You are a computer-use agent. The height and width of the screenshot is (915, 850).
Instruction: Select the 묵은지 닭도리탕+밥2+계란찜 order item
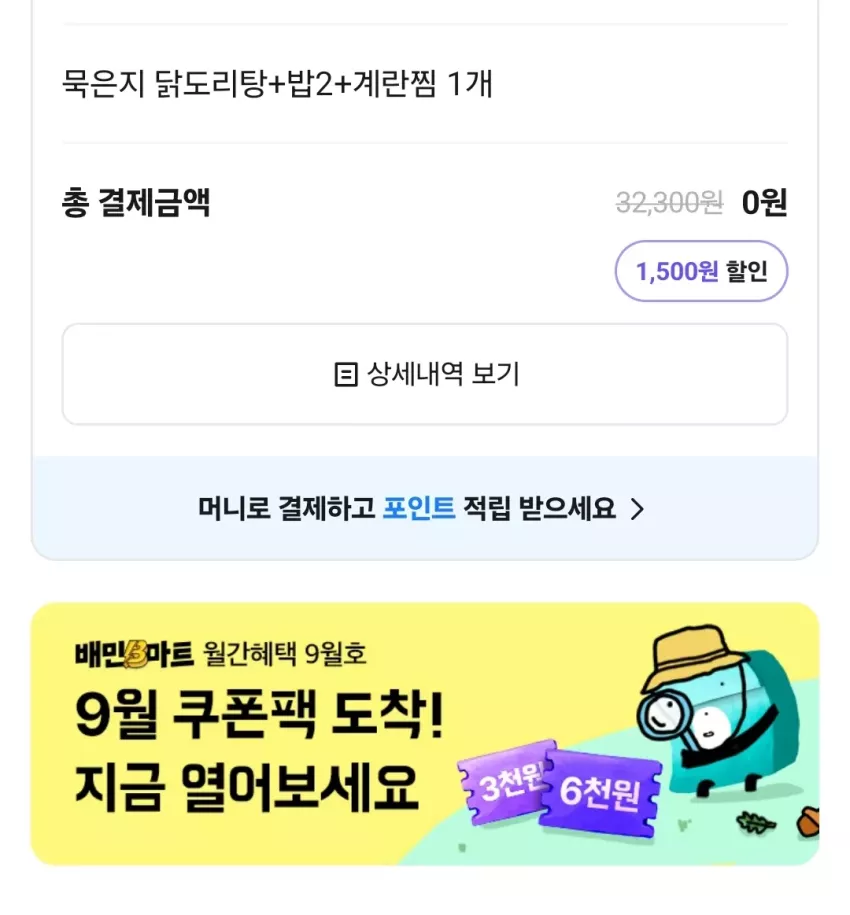(277, 83)
